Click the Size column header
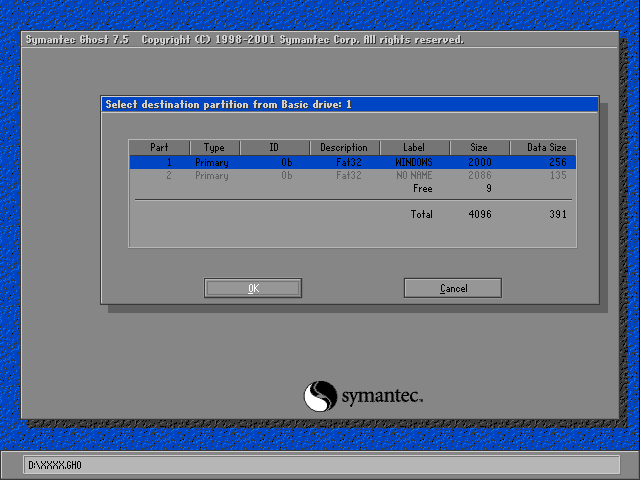The width and height of the screenshot is (640, 480). pos(479,147)
